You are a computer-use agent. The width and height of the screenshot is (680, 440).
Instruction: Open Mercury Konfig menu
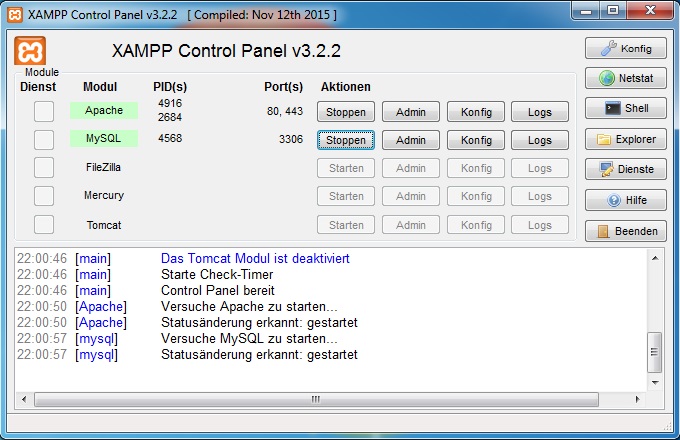point(476,196)
